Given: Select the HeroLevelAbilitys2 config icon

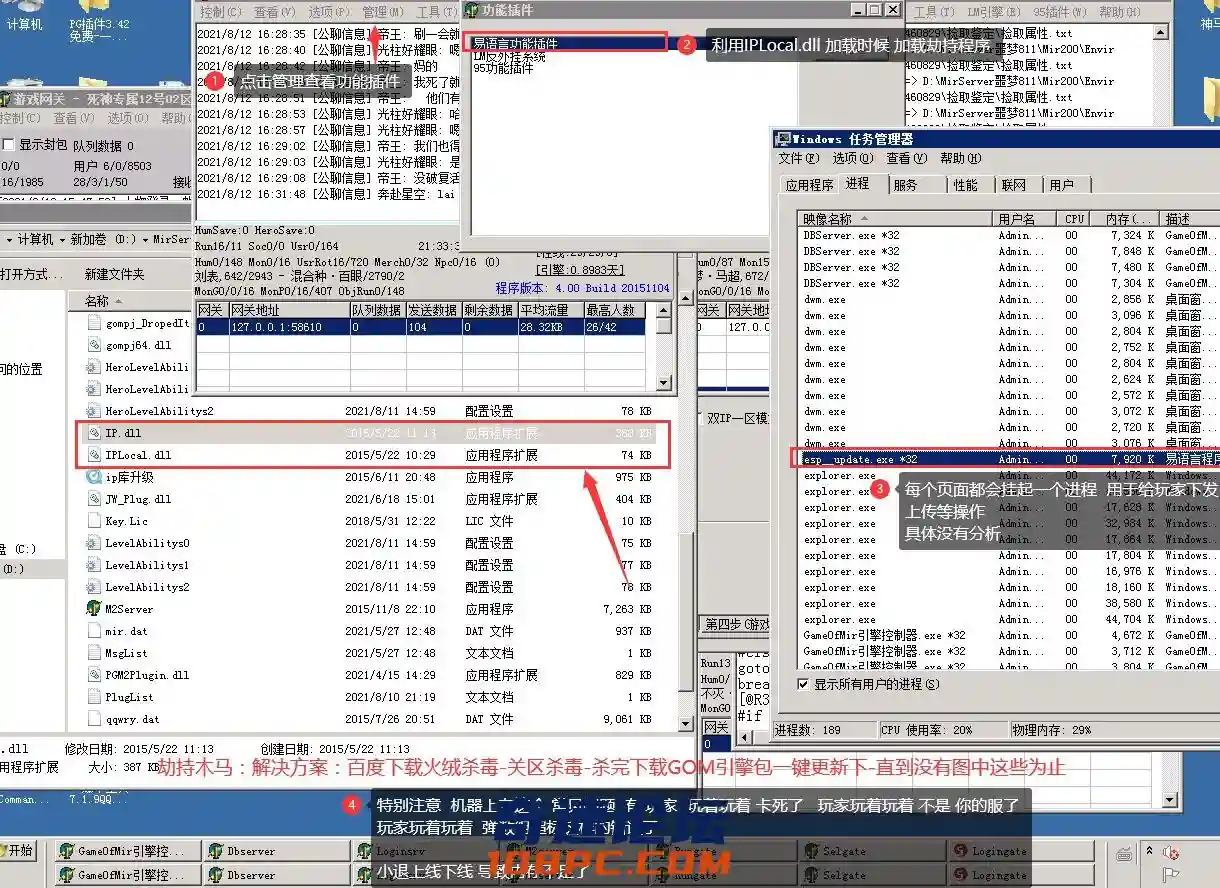Looking at the screenshot, I should click(95, 411).
